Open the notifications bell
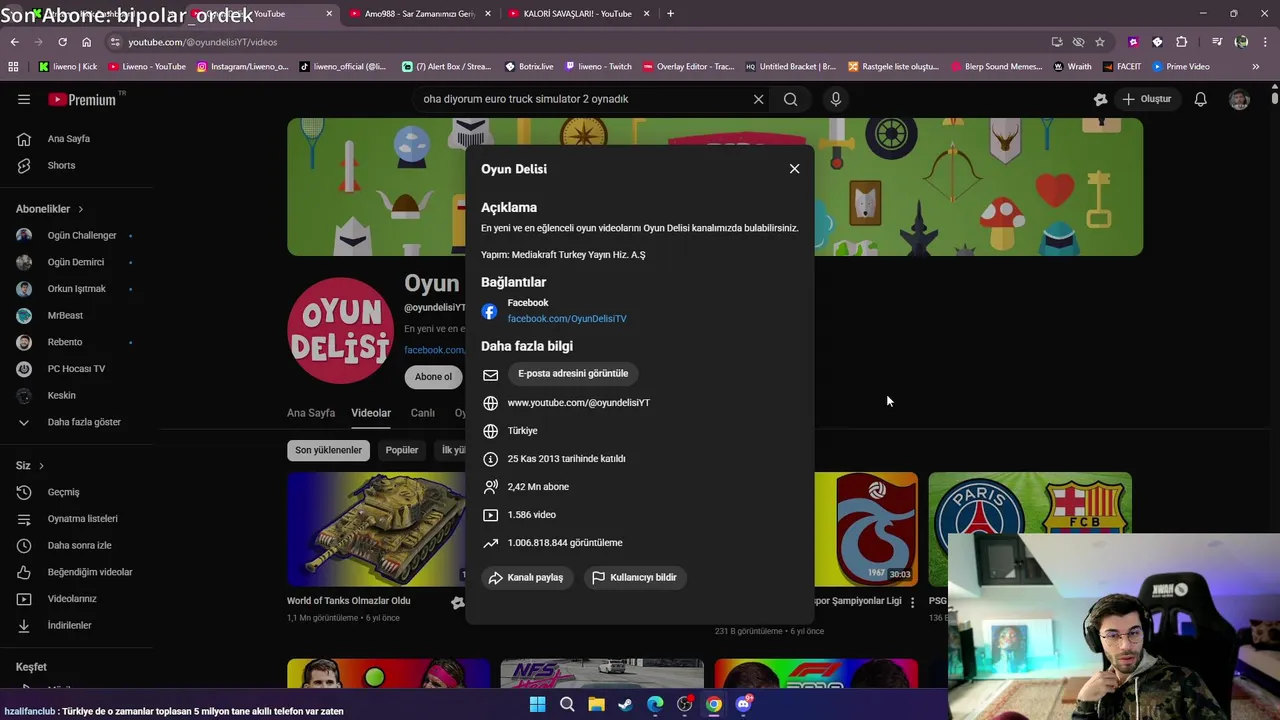1280x720 pixels. 1200,99
